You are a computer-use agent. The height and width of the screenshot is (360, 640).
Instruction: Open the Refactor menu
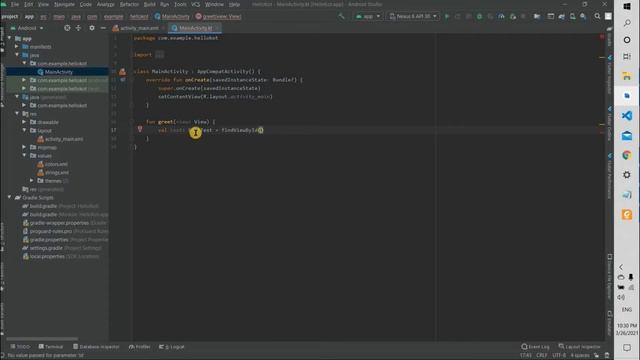pyautogui.click(x=129, y=4)
